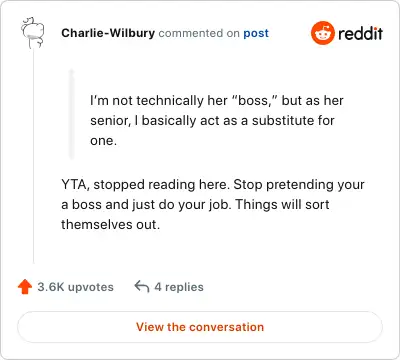
Task: Click the comment text "YTA, stopped reading here"
Action: click(x=145, y=184)
